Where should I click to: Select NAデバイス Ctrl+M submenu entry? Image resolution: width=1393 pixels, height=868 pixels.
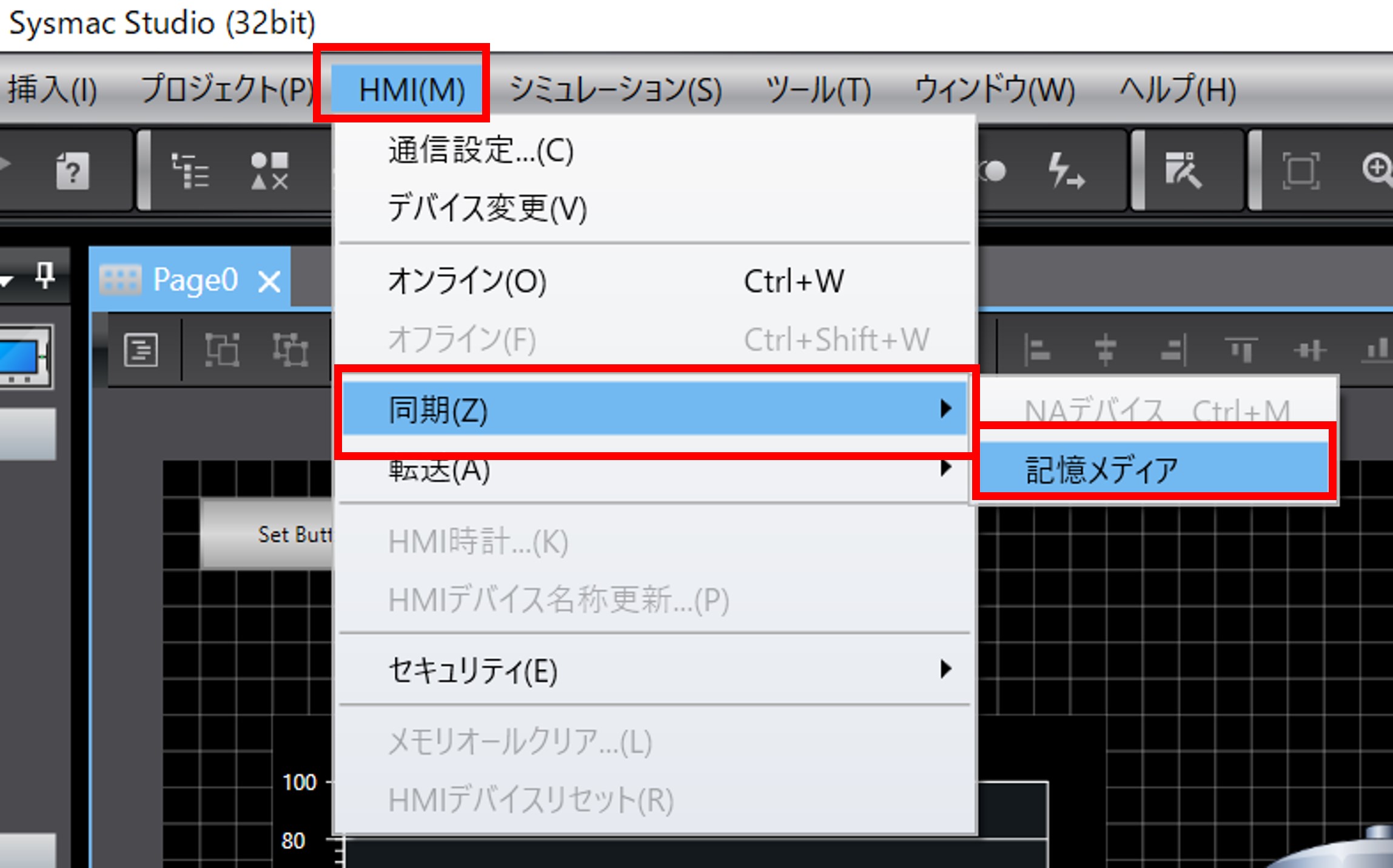click(1157, 410)
